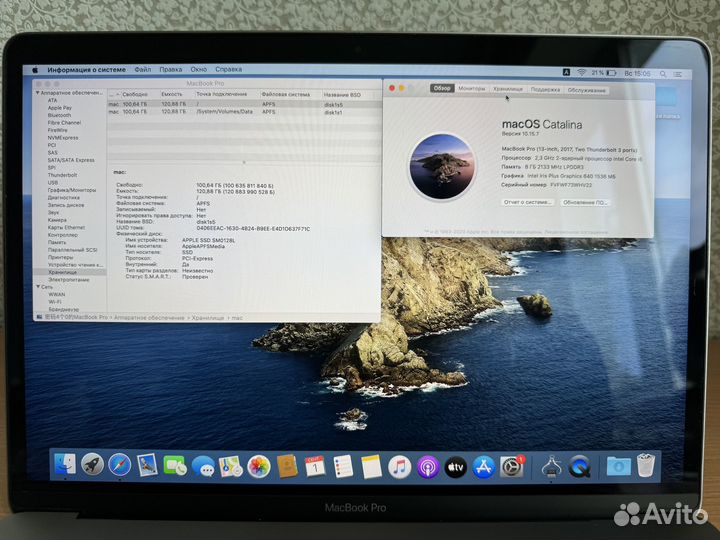Launch Launchpad rocket icon in Dock
The image size is (720, 540).
[92, 465]
